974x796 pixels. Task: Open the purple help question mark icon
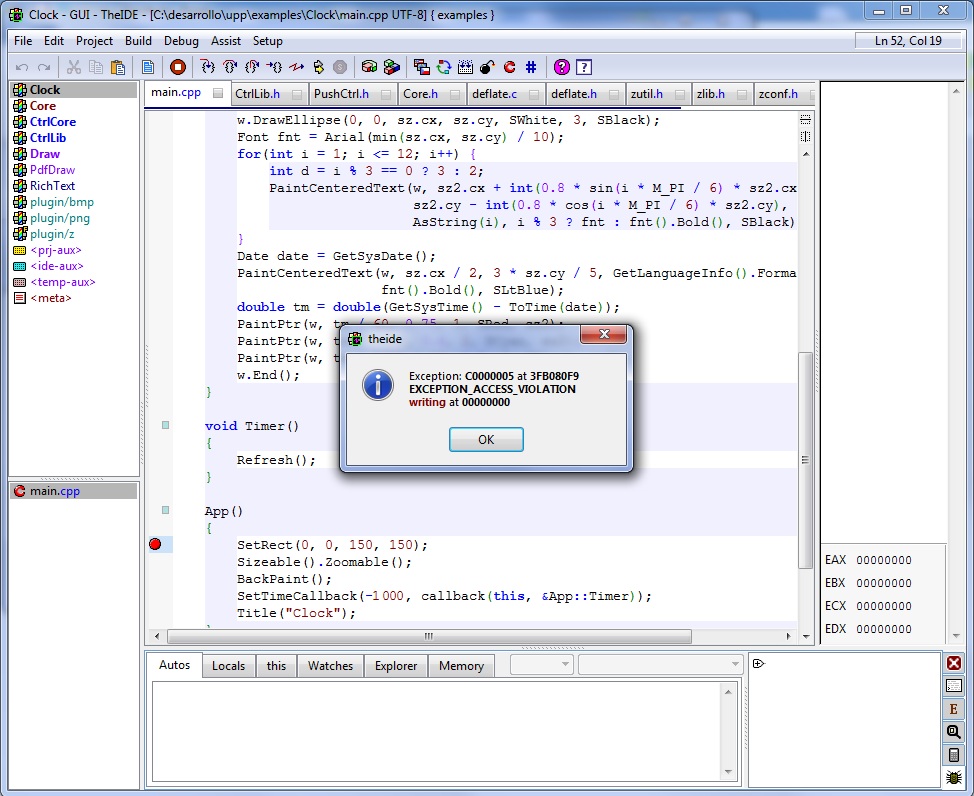pyautogui.click(x=562, y=67)
